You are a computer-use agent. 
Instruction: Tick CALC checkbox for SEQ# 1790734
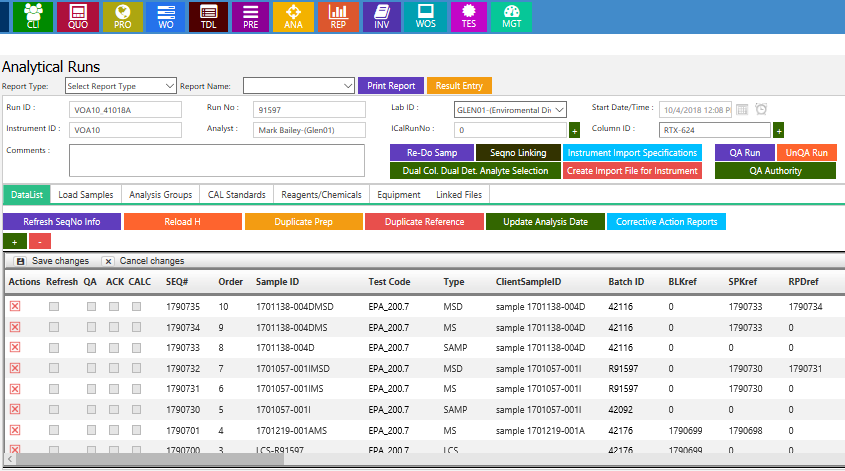[136, 327]
